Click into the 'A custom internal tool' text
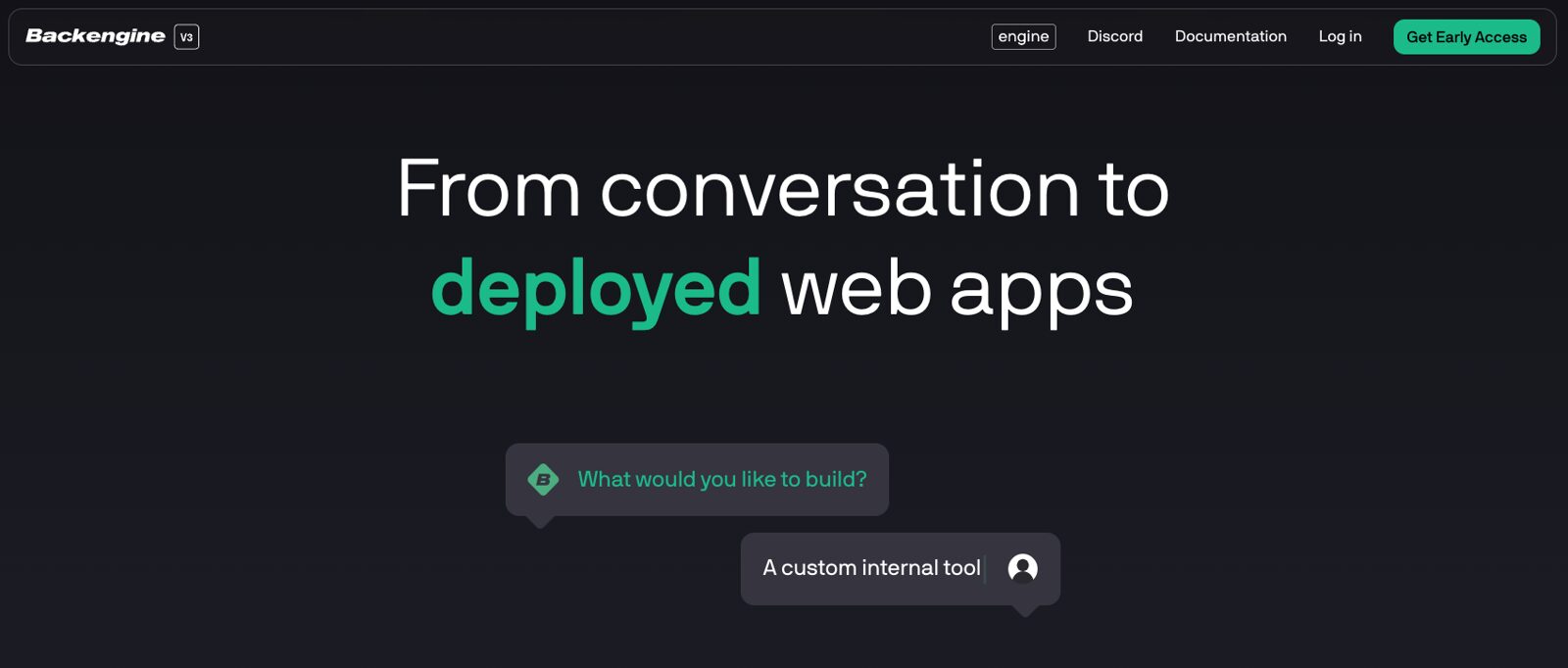This screenshot has width=1568, height=668. point(871,568)
